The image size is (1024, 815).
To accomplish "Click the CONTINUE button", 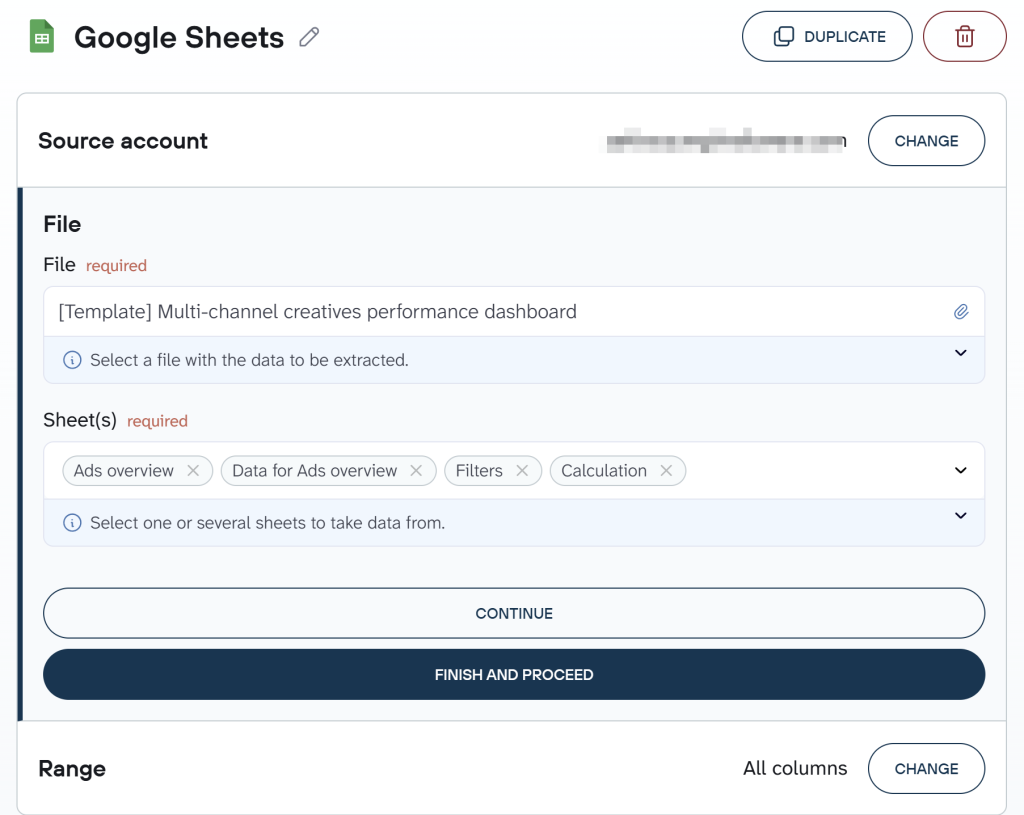I will point(514,613).
